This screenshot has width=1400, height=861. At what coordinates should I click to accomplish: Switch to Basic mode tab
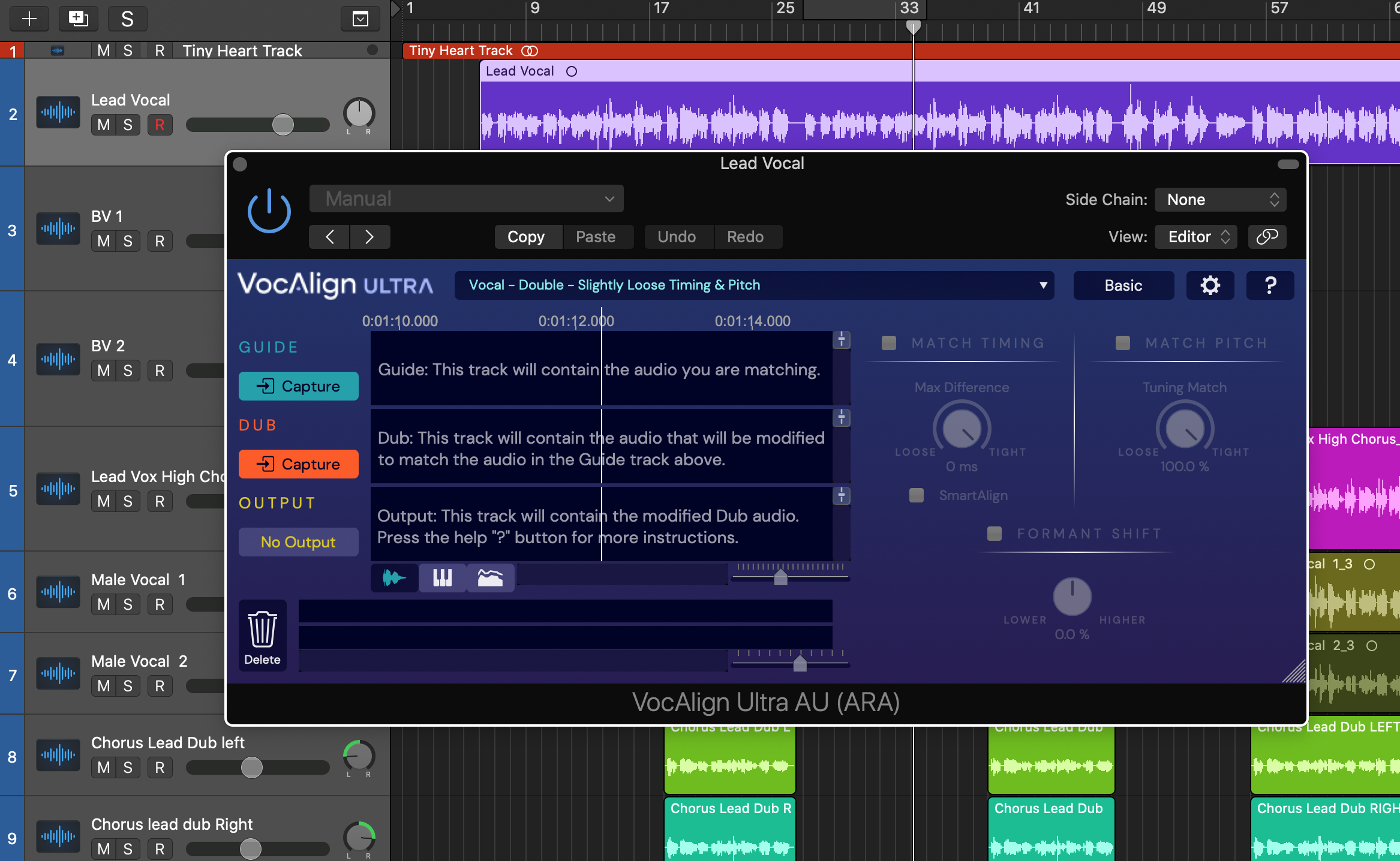click(1123, 285)
